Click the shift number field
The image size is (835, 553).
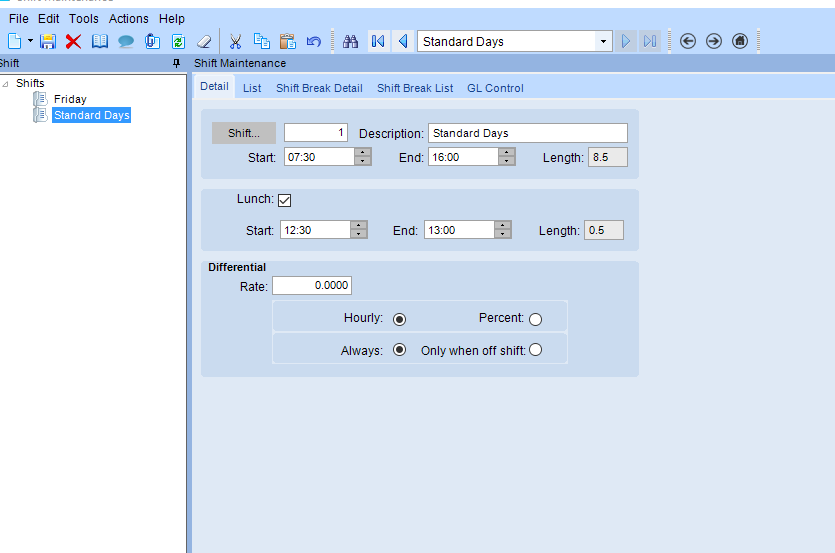(316, 133)
